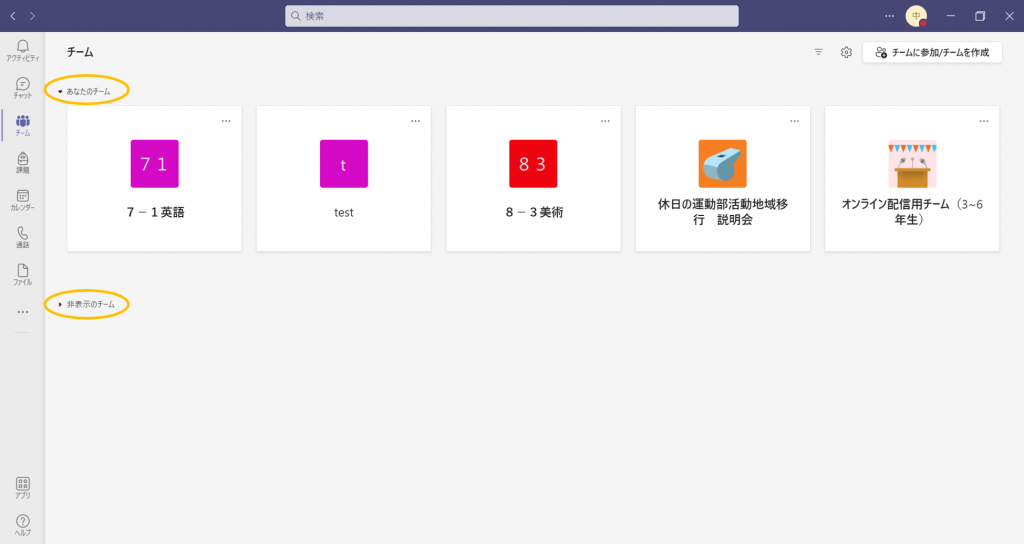Open Help (ヘルプ) in the sidebar

coord(22,524)
